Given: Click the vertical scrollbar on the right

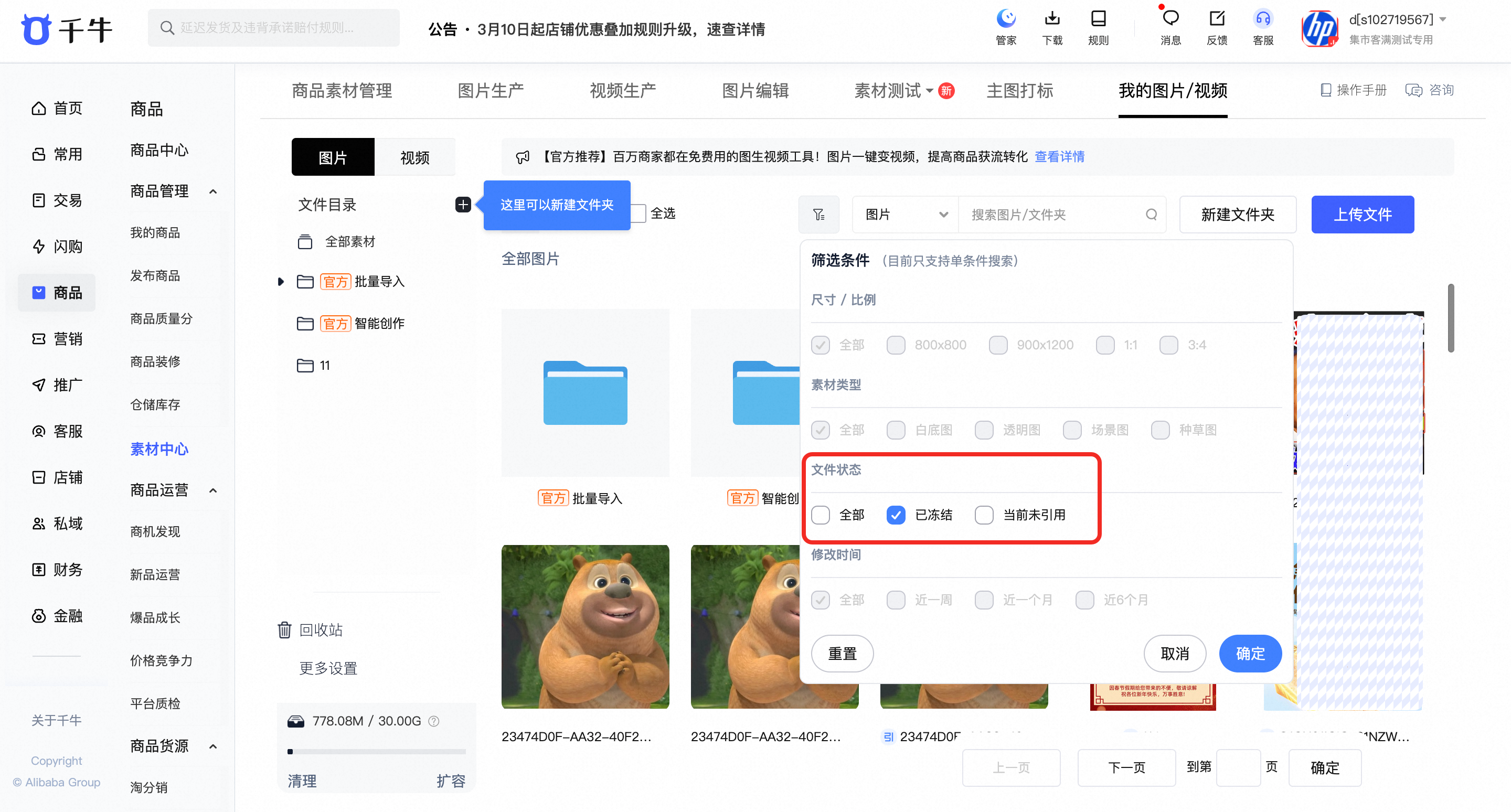Looking at the screenshot, I should [x=1451, y=318].
